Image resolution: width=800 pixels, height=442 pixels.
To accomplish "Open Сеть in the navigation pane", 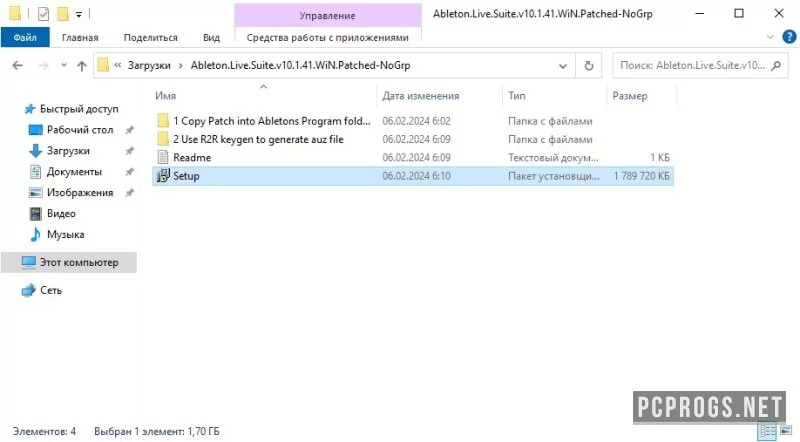I will tap(51, 290).
